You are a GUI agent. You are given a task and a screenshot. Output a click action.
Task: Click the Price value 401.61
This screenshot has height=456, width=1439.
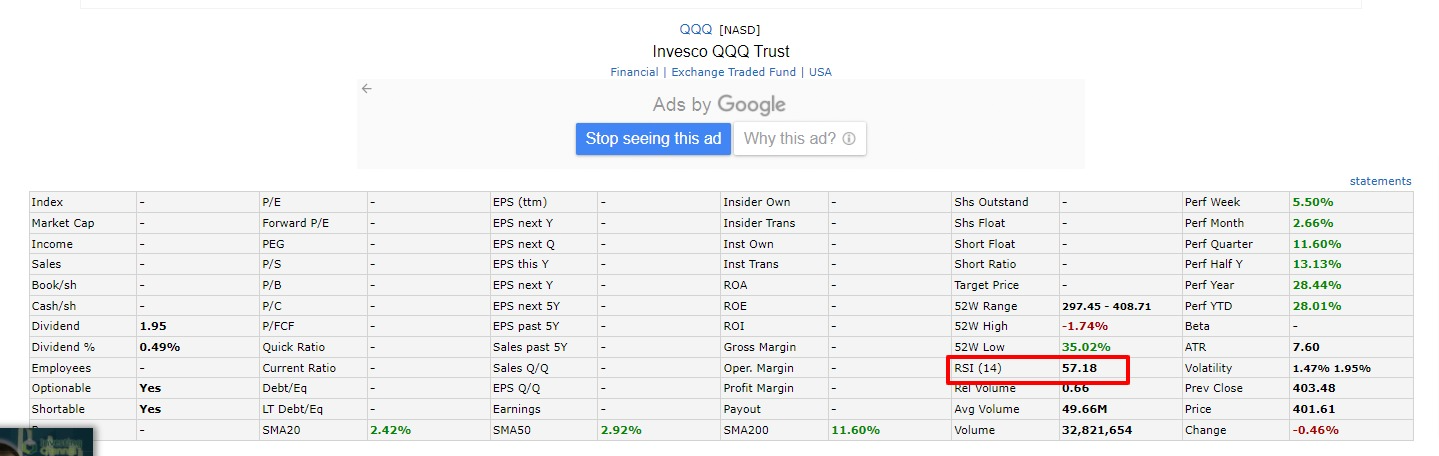tap(1313, 409)
